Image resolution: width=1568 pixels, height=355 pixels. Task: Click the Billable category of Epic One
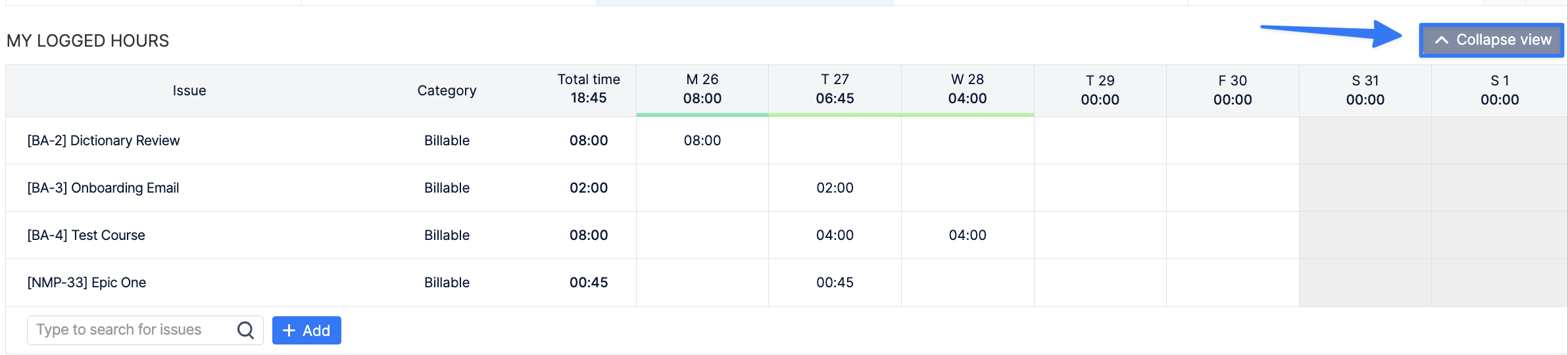447,283
